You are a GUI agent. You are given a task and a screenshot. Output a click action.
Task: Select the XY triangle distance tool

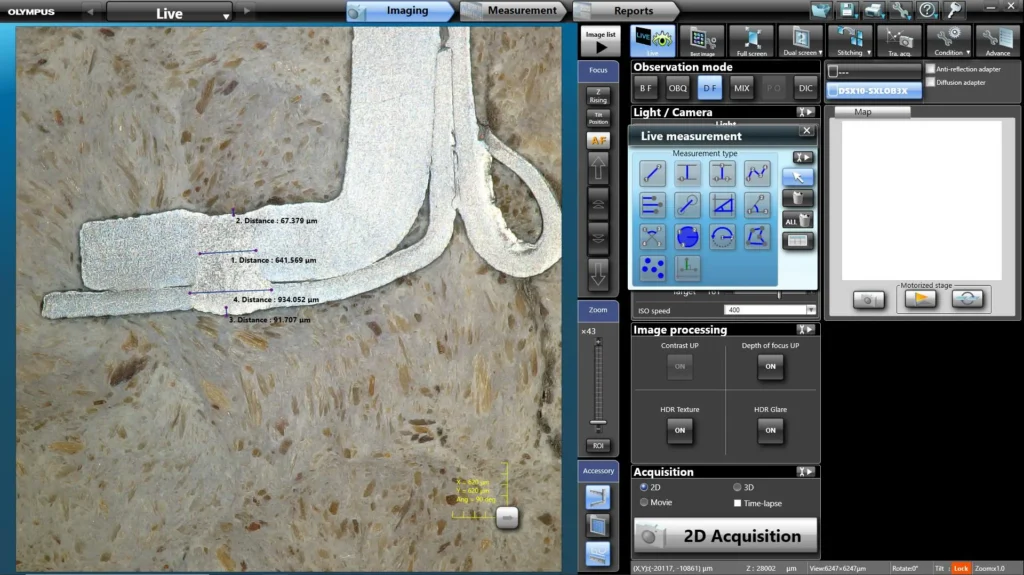pyautogui.click(x=722, y=205)
